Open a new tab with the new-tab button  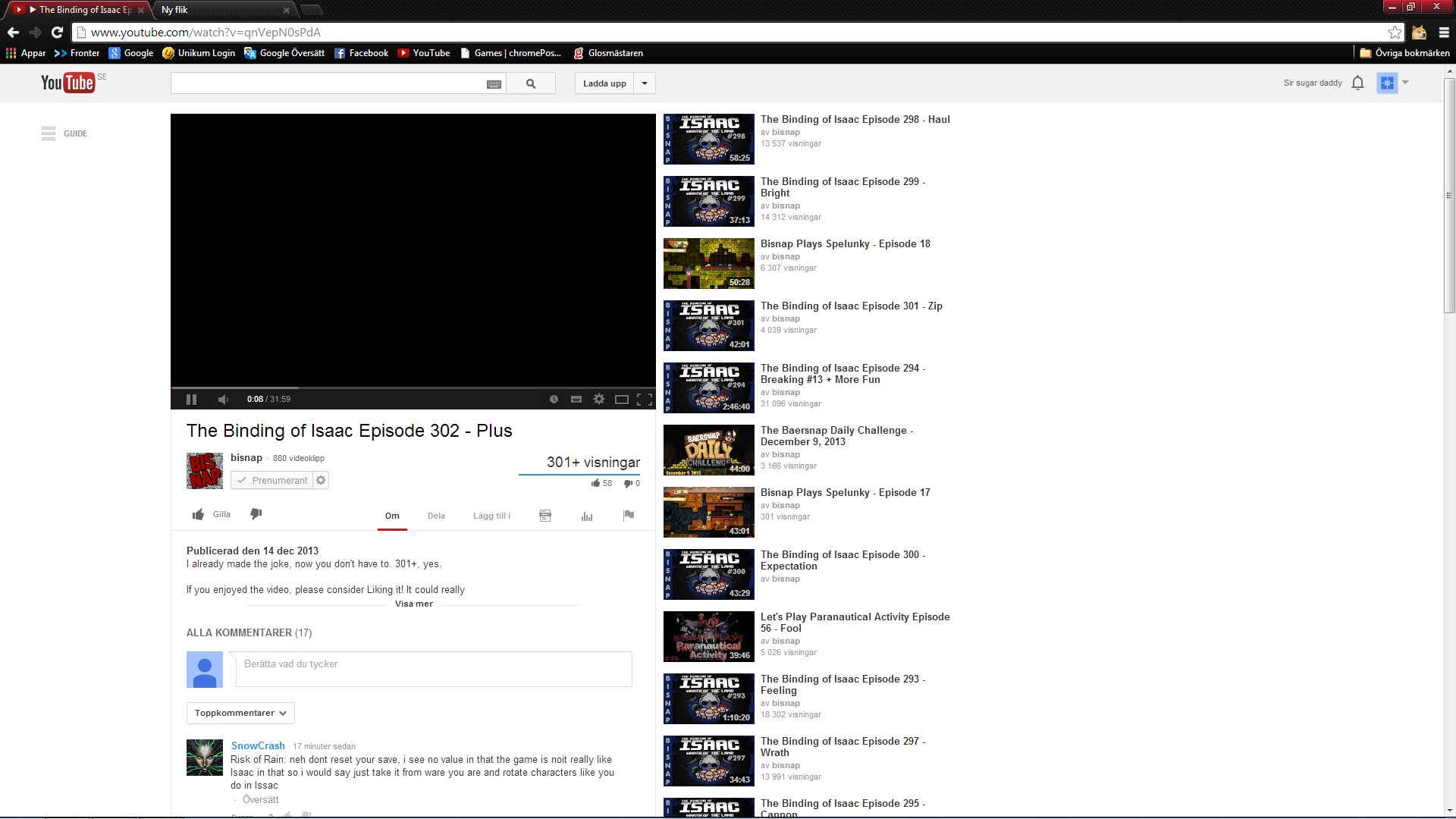[311, 10]
